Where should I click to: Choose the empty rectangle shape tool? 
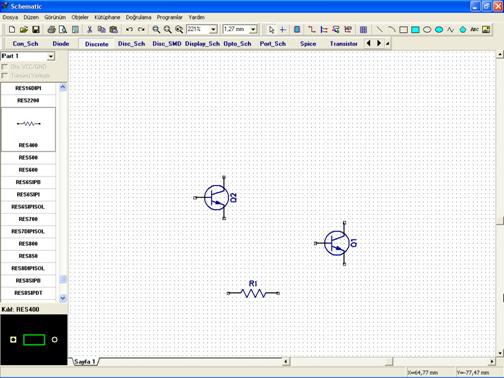[403, 30]
